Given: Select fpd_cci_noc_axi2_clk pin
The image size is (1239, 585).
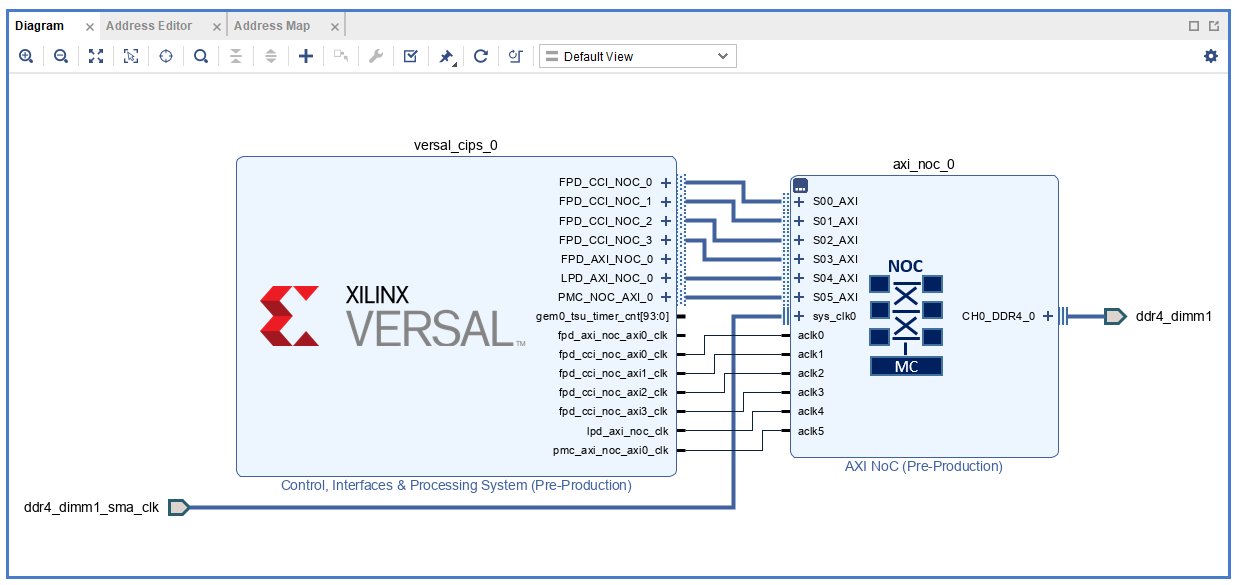Looking at the screenshot, I should point(613,392).
